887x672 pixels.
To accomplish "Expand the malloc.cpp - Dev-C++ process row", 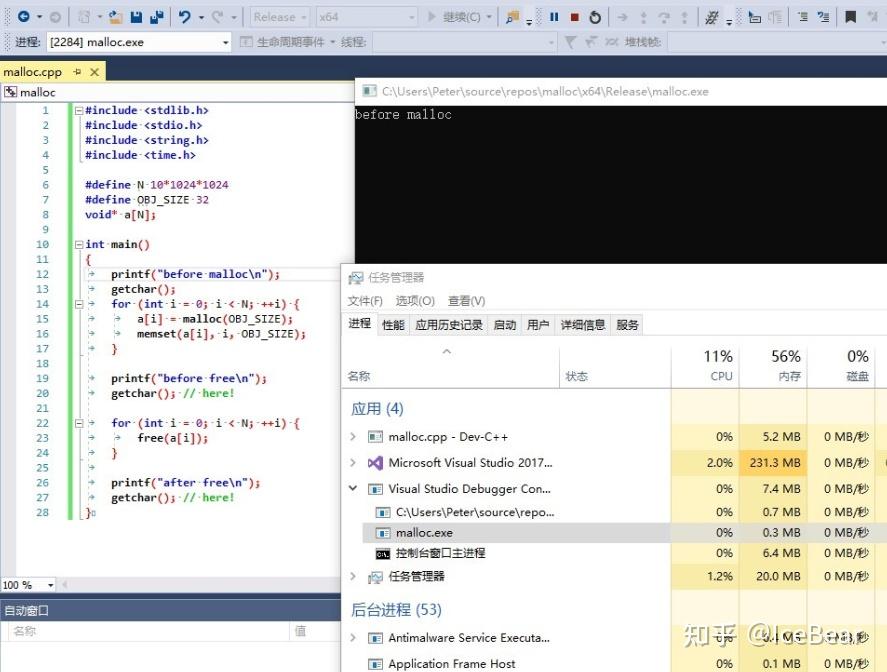I will (x=353, y=437).
